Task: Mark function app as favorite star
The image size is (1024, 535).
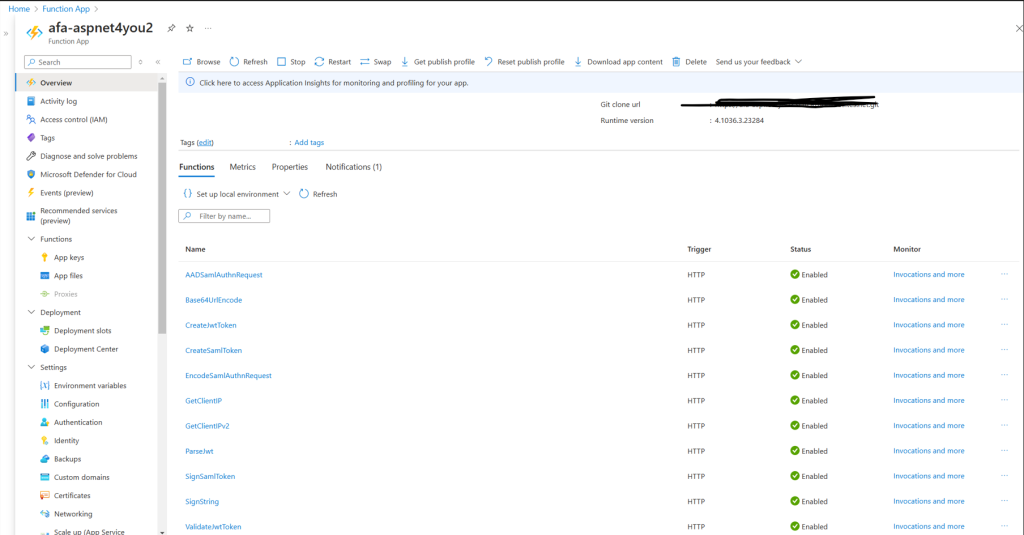Action: (190, 28)
